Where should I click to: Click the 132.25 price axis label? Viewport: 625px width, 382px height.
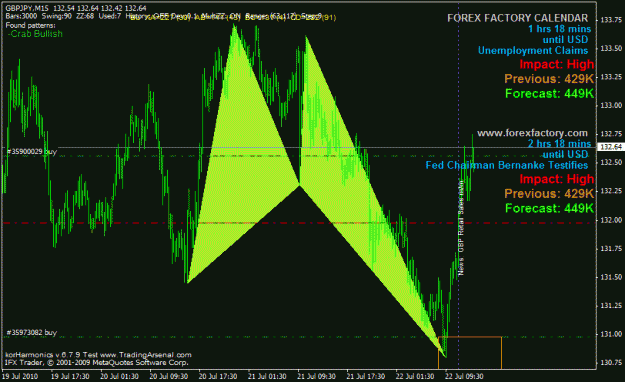(611, 191)
